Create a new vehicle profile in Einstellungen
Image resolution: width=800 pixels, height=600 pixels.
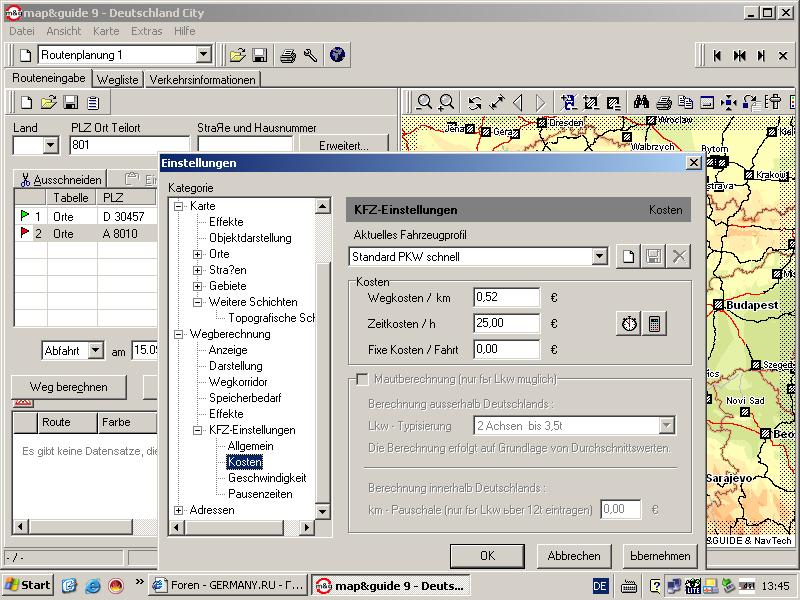click(x=629, y=256)
